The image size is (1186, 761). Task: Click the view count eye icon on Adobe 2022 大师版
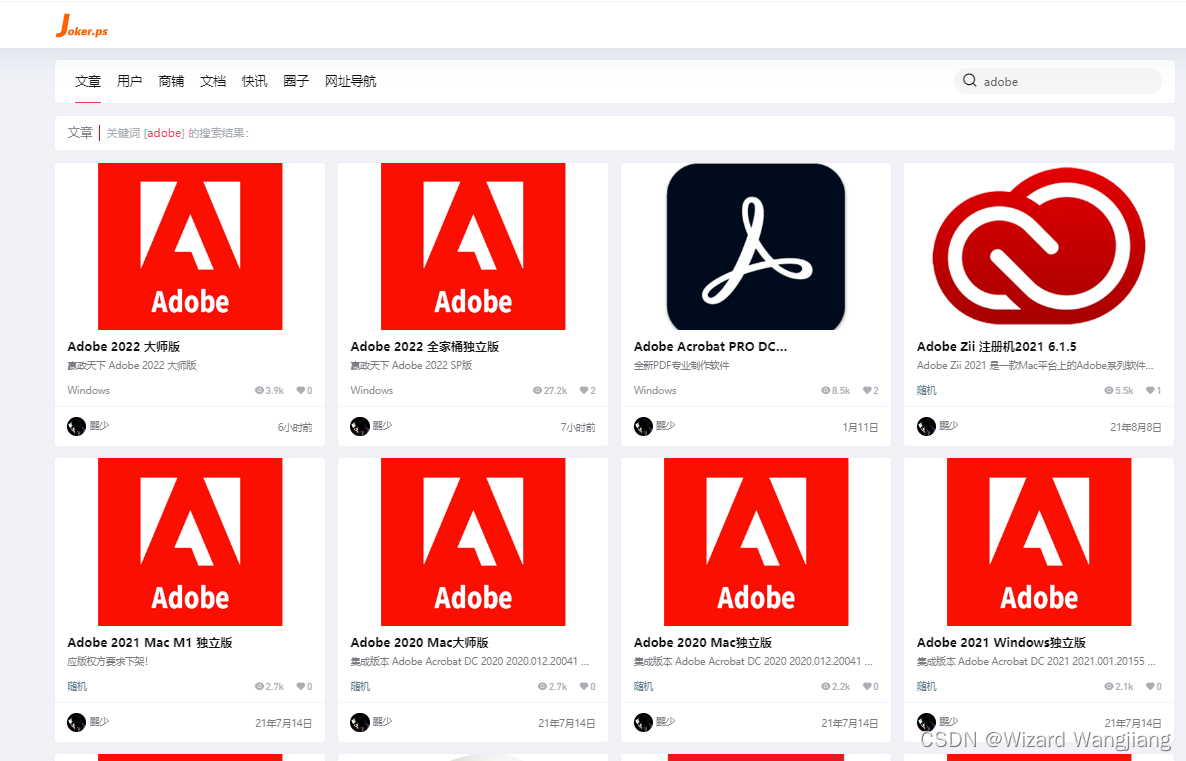point(260,390)
